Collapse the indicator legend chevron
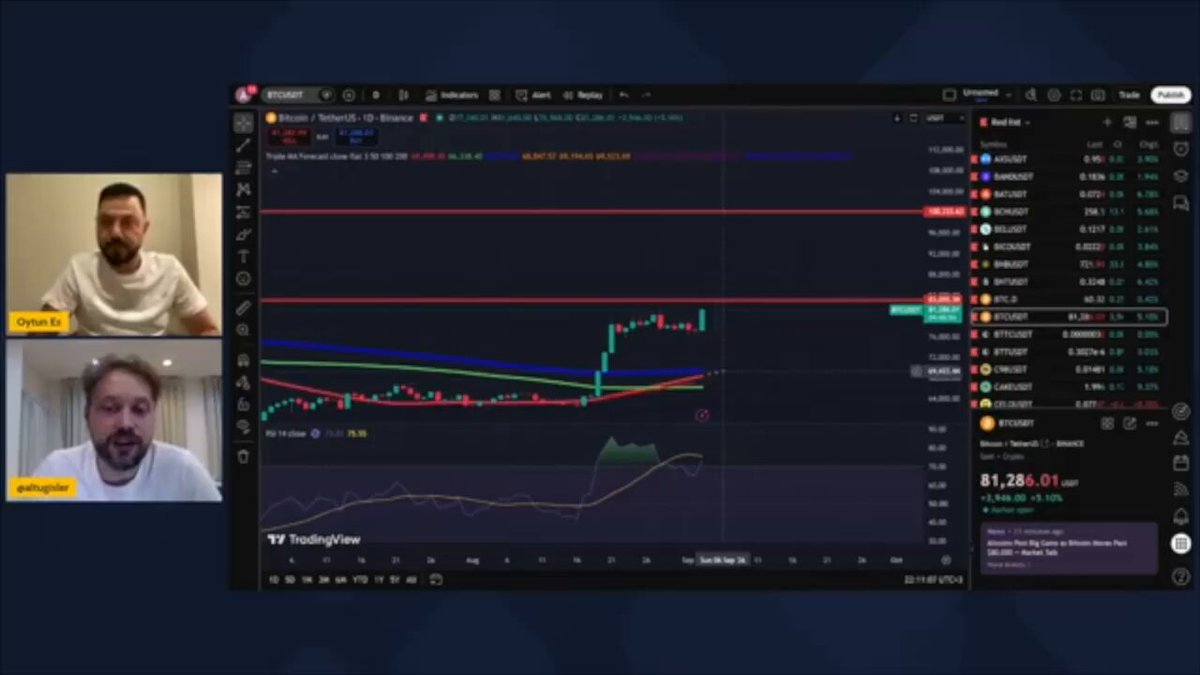The image size is (1200, 675). pos(273,170)
